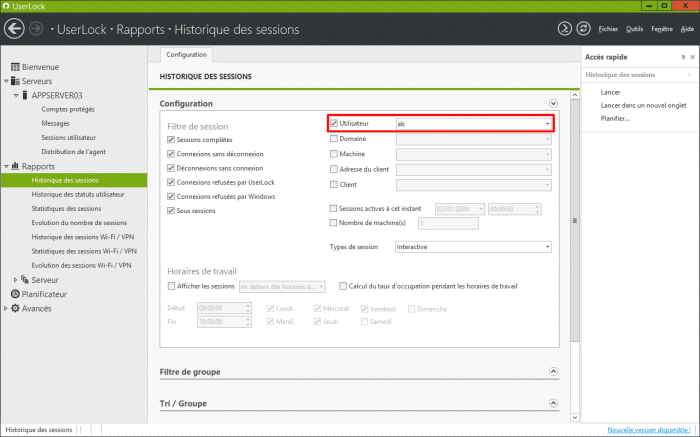Expand the Avancés tree node
This screenshot has height=437, width=700.
point(5,308)
